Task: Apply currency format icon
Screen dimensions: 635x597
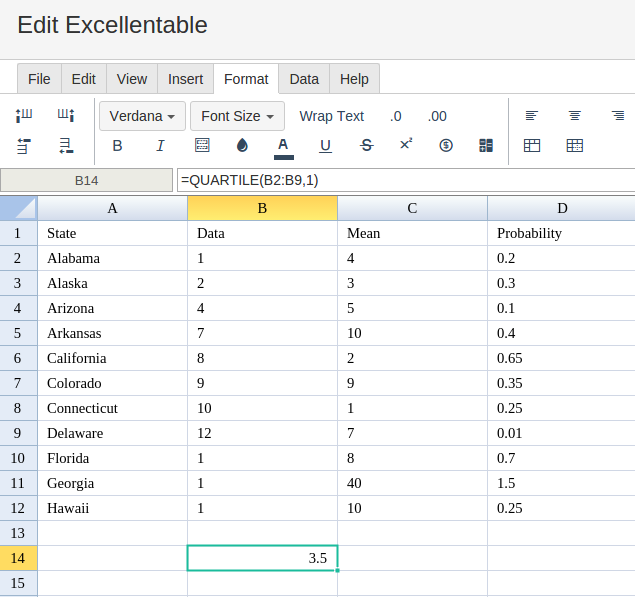Action: click(x=446, y=145)
